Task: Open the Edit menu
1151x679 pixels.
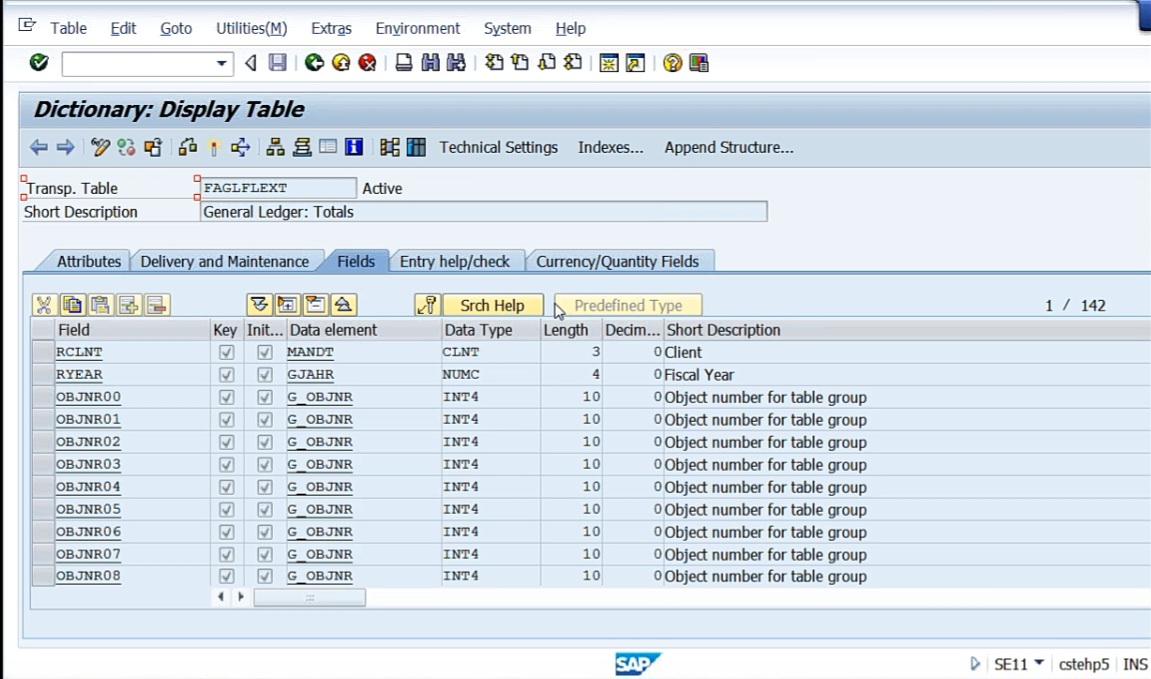Action: 123,29
